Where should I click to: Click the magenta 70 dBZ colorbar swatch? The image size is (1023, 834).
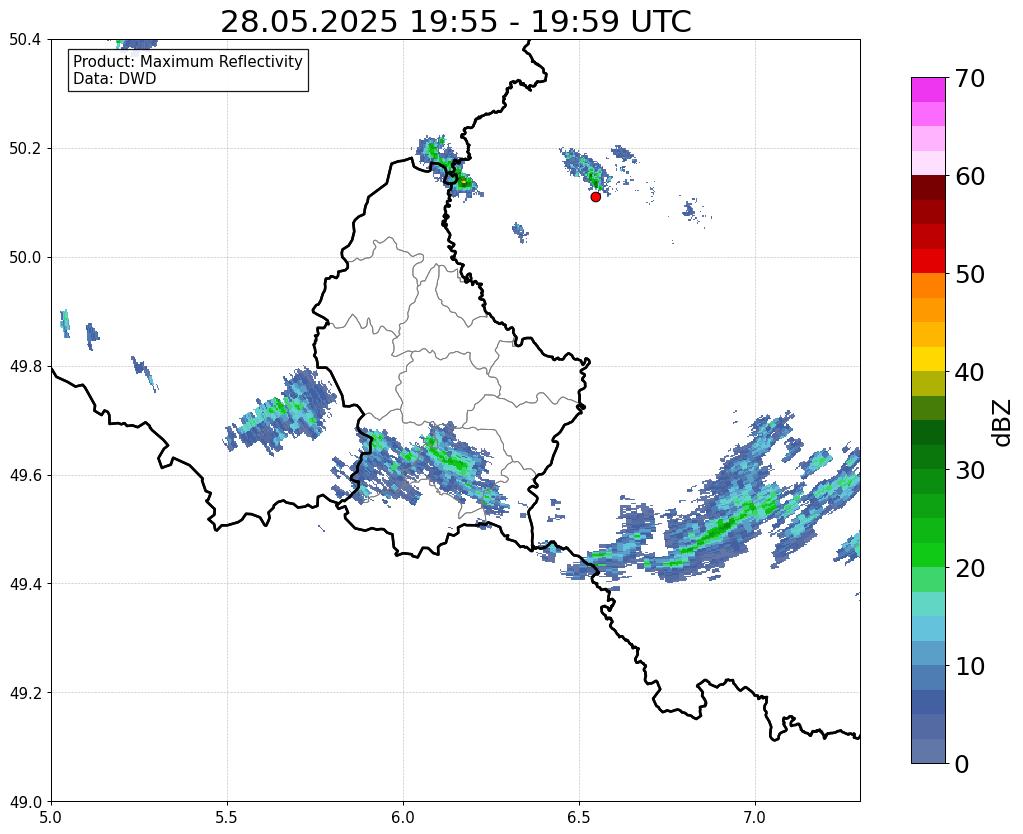[928, 90]
